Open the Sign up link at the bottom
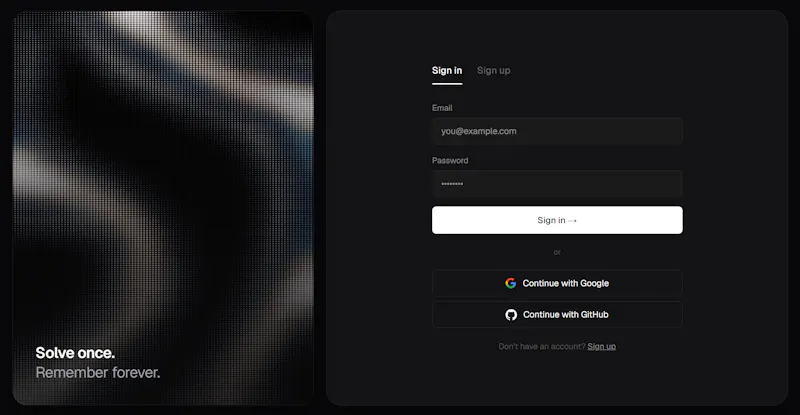This screenshot has height=415, width=800. point(602,347)
